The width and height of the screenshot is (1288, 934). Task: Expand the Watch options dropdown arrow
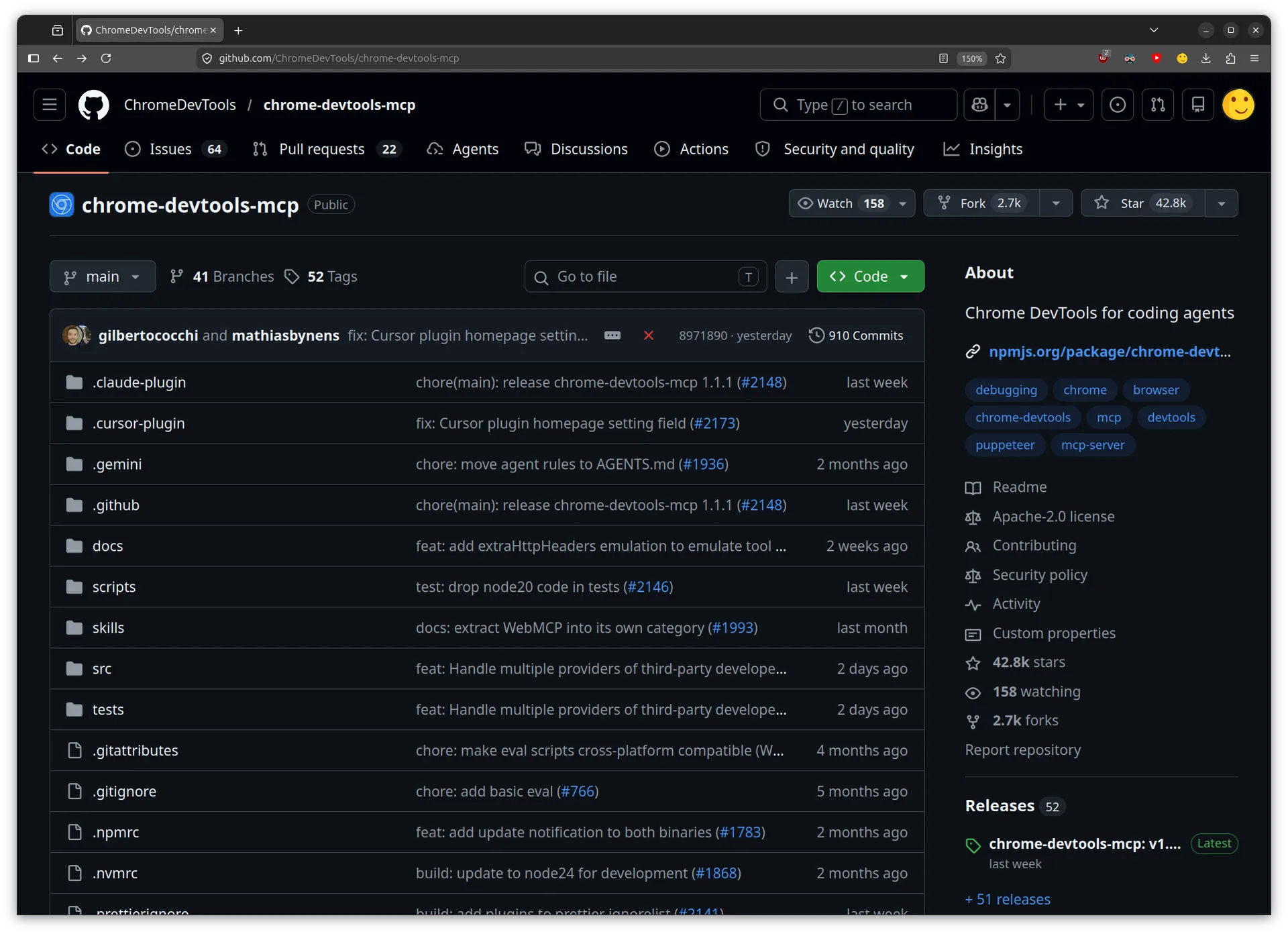(x=903, y=203)
